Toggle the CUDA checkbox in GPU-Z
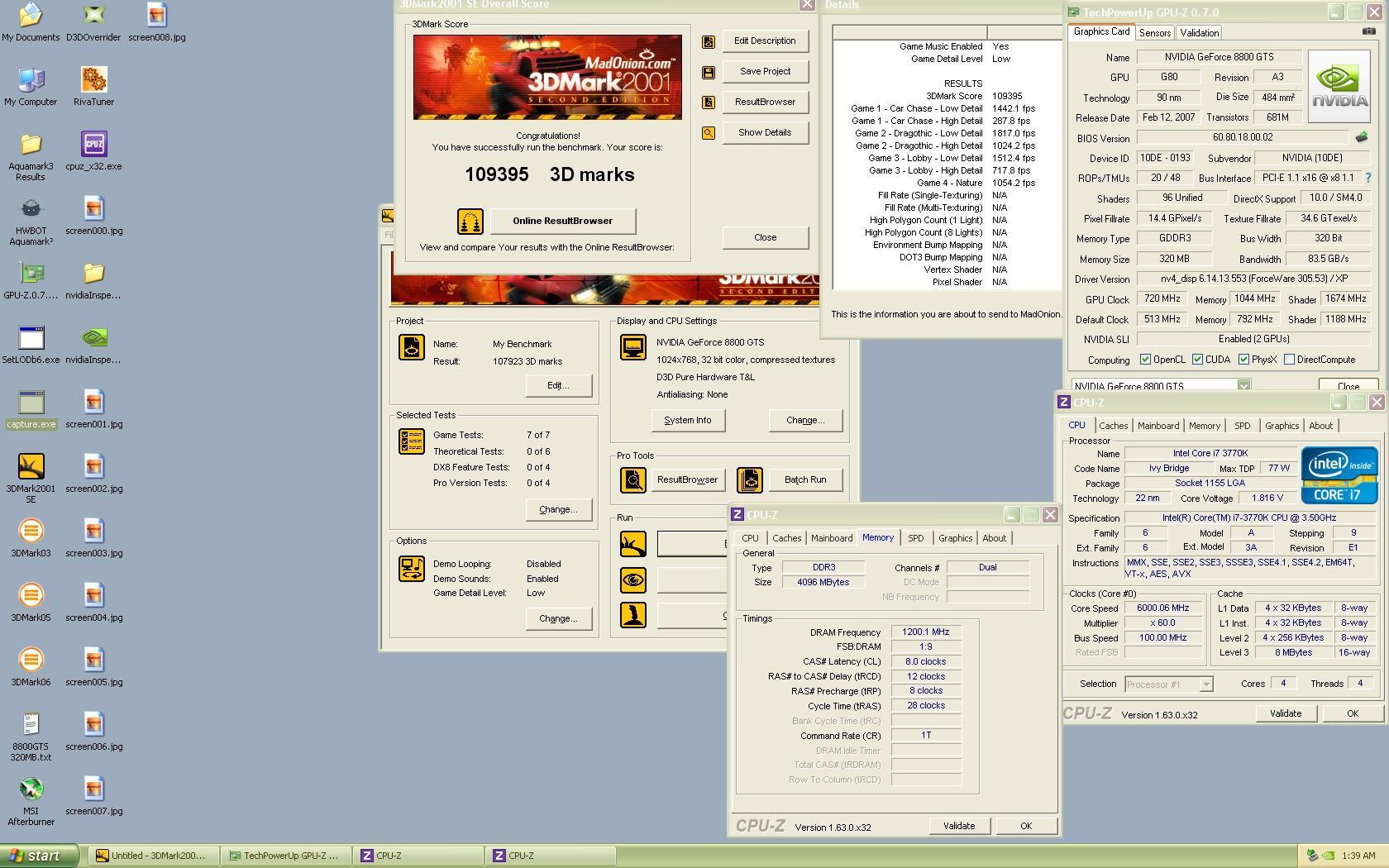 click(x=1197, y=360)
